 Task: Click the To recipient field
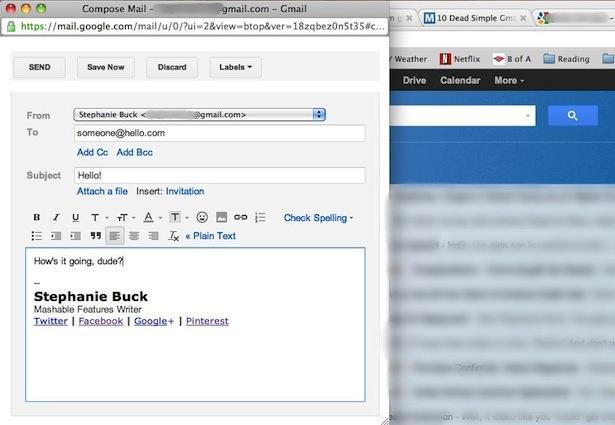click(x=220, y=133)
